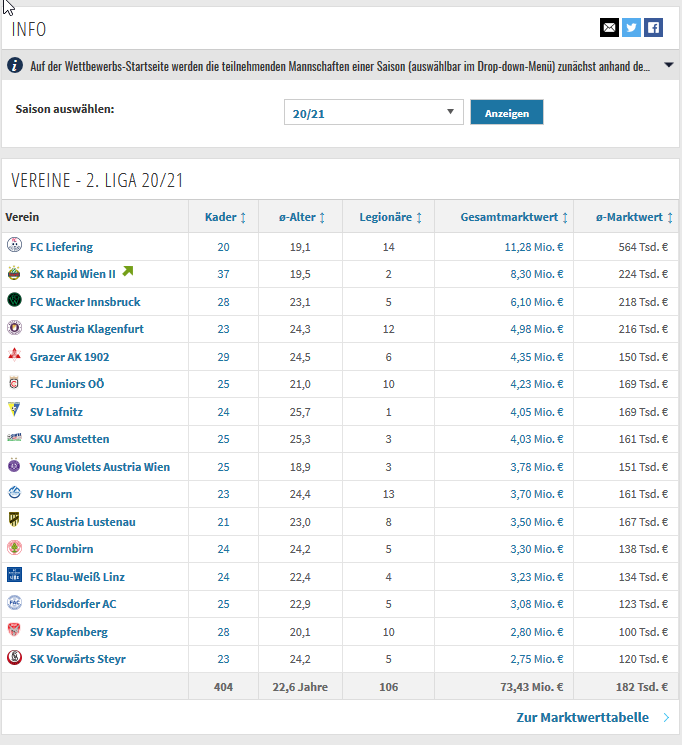Click FC Dornbirn crest

click(x=14, y=548)
